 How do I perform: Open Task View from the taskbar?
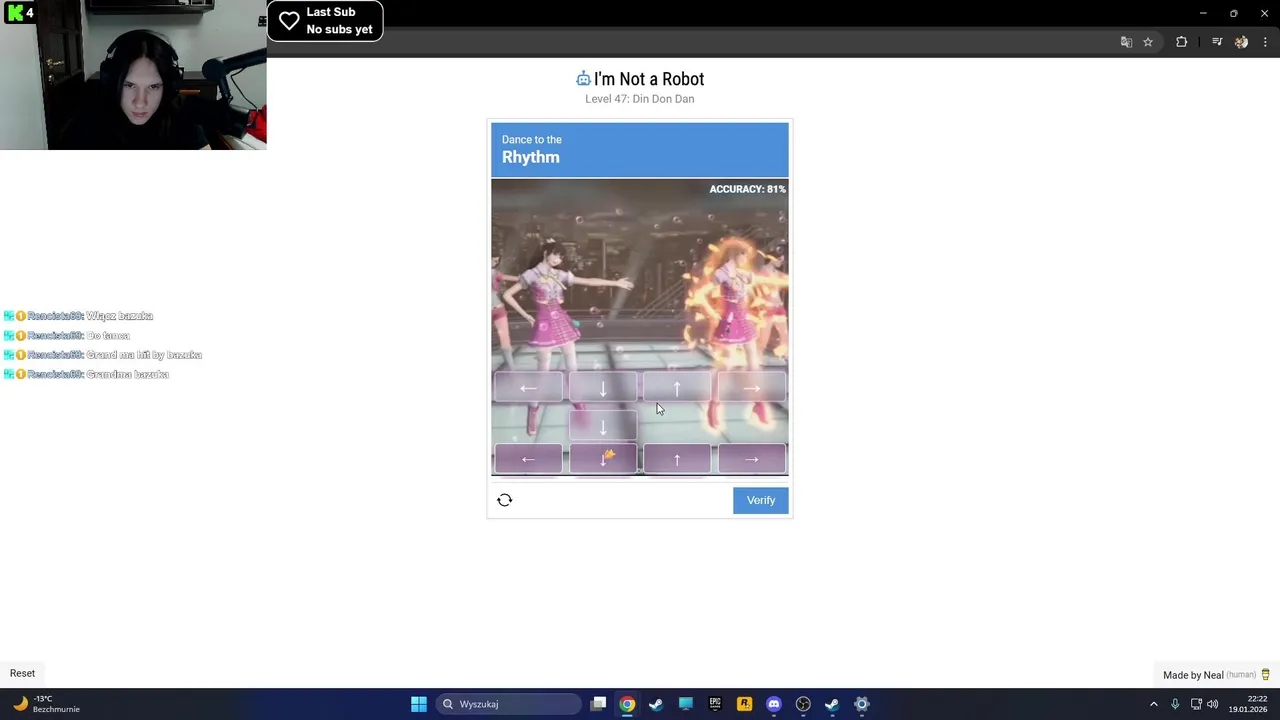598,704
